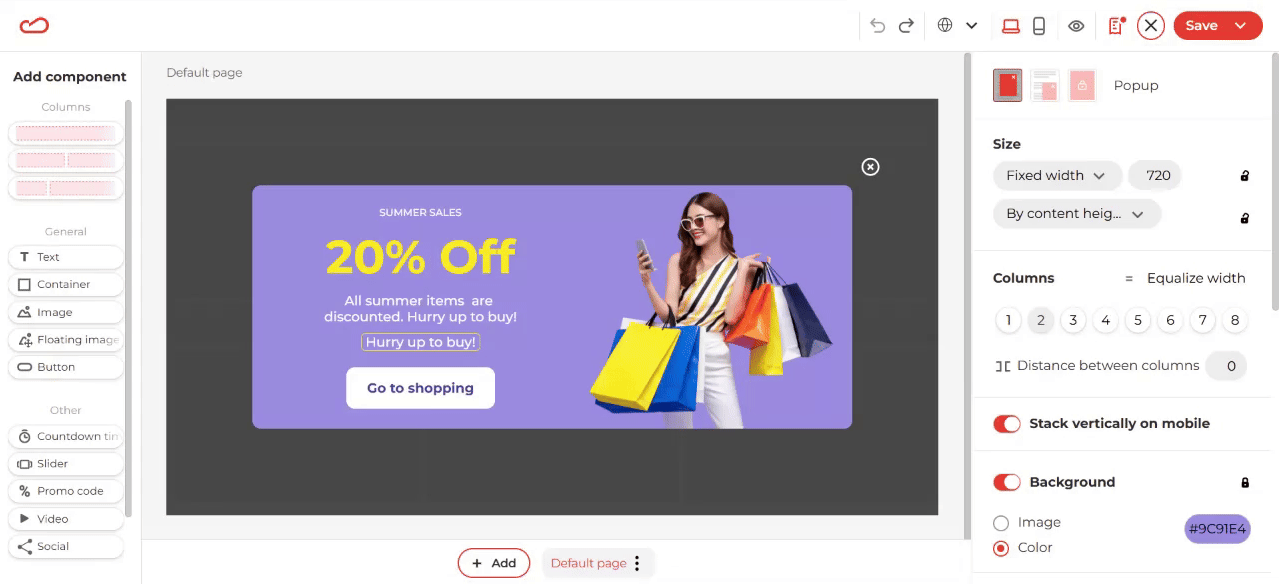This screenshot has width=1279, height=584.
Task: Toggle Stack vertically on mobile switch
Action: 1007,424
